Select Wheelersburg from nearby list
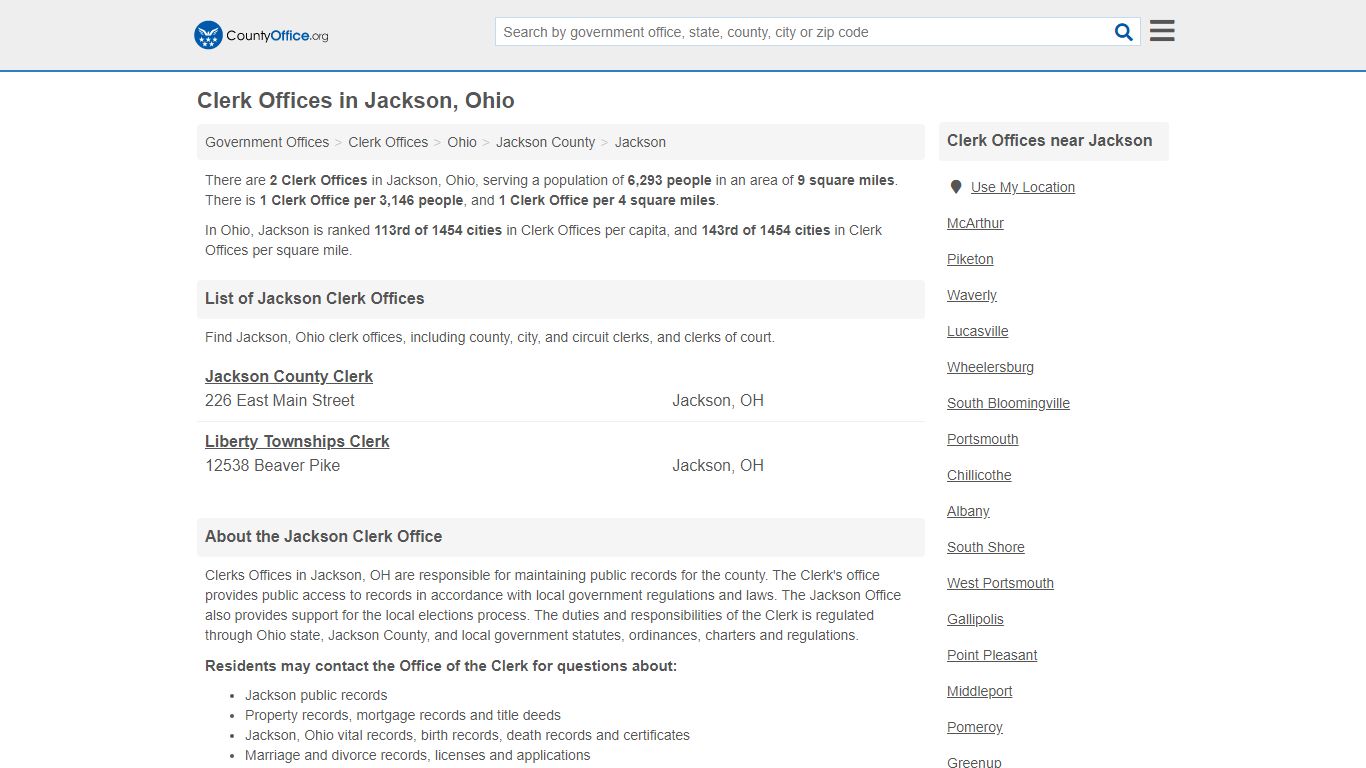 (990, 367)
